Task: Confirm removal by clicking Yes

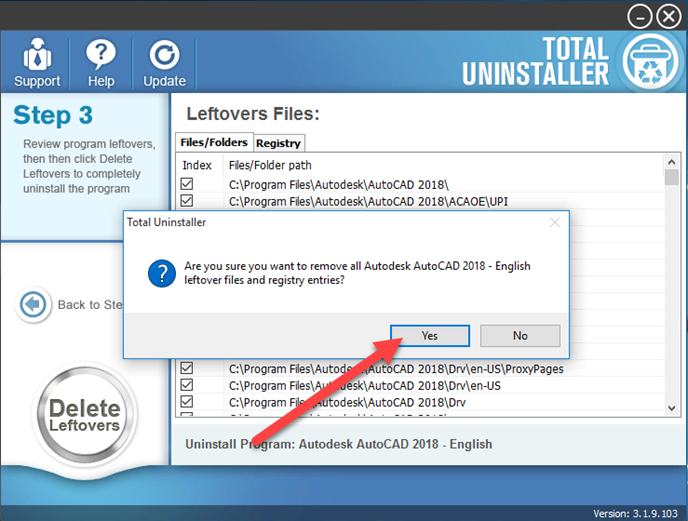Action: pos(430,336)
